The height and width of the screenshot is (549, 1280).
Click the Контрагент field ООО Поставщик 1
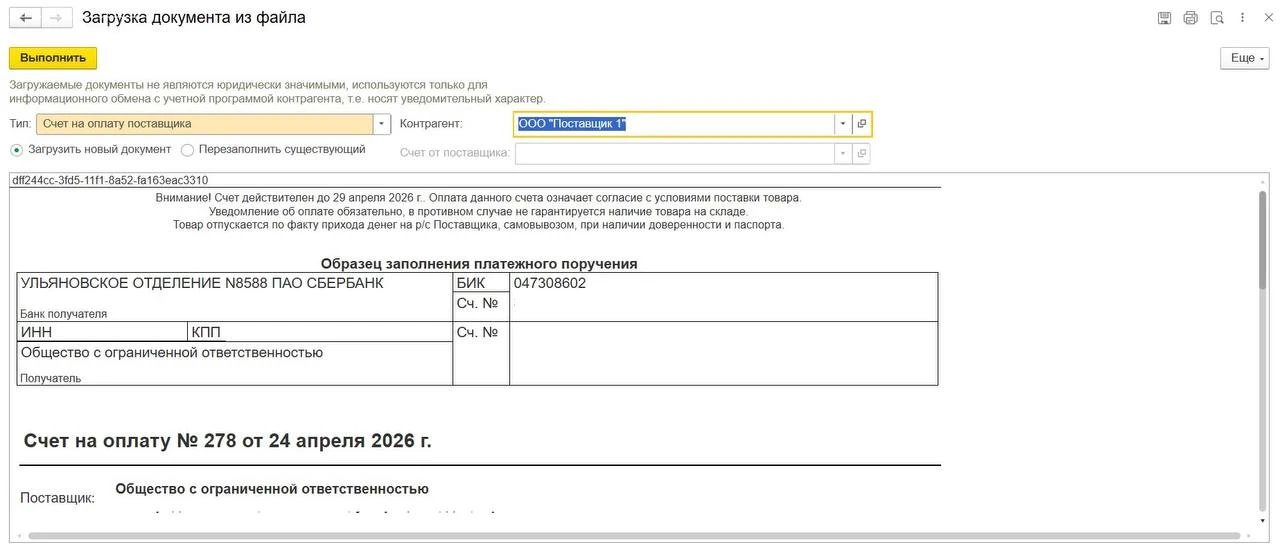click(x=675, y=124)
